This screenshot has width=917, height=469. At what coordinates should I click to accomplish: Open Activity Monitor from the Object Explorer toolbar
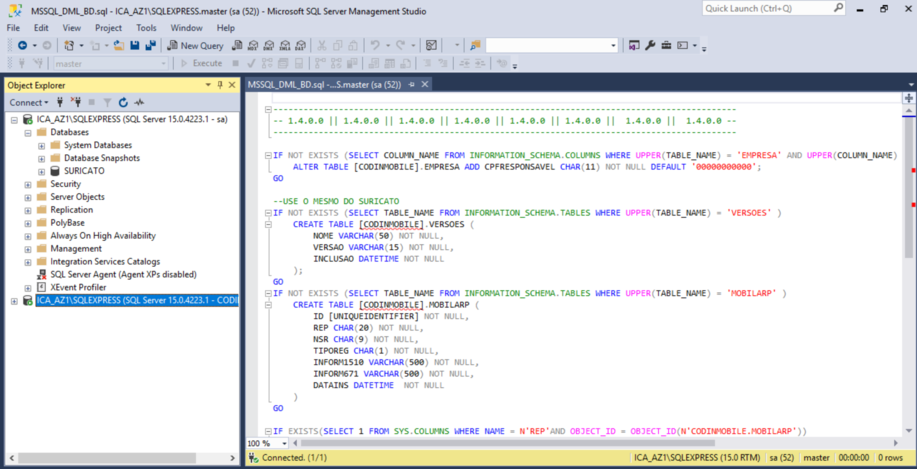click(139, 102)
